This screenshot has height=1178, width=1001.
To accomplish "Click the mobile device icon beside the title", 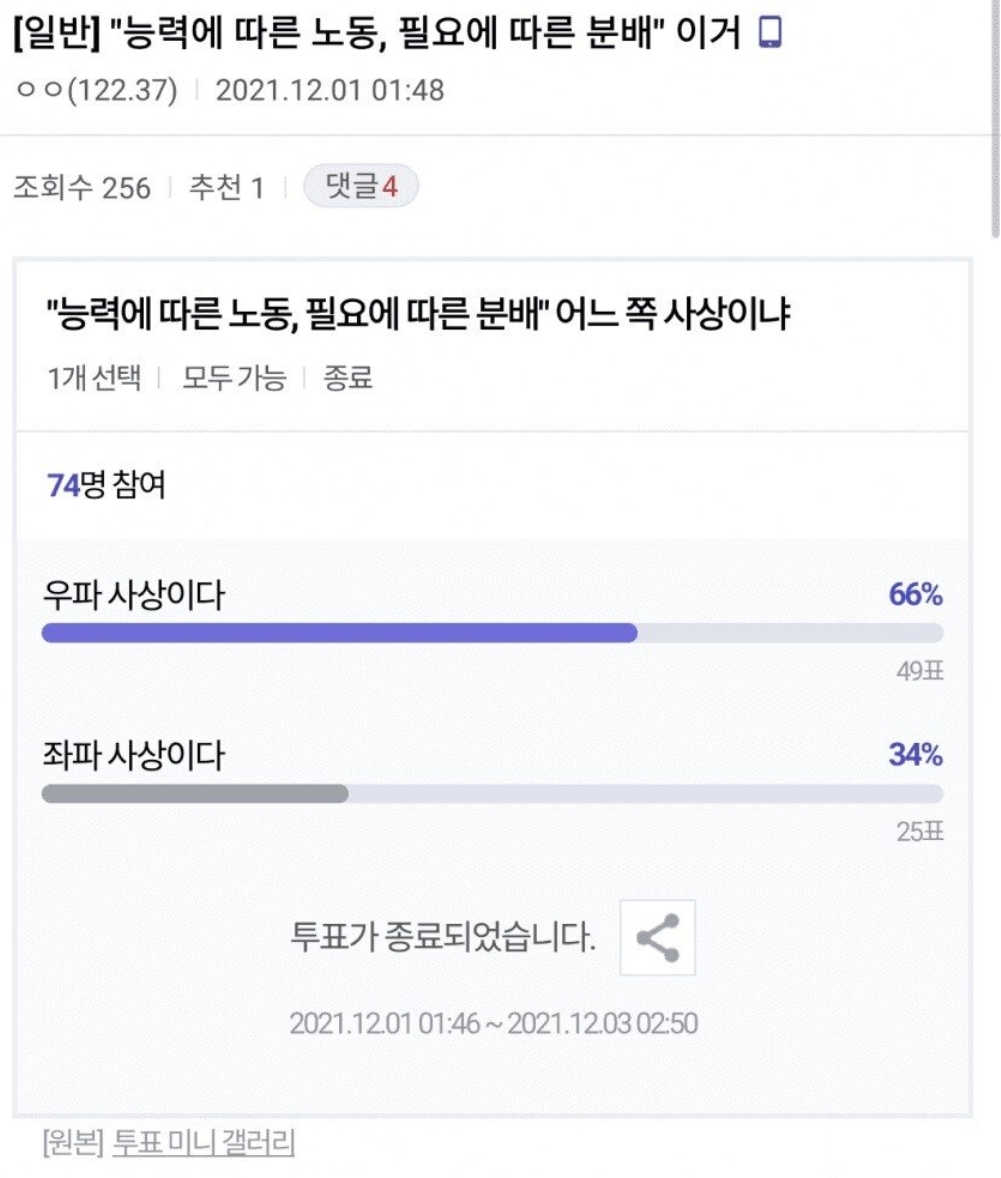I will pyautogui.click(x=769, y=33).
